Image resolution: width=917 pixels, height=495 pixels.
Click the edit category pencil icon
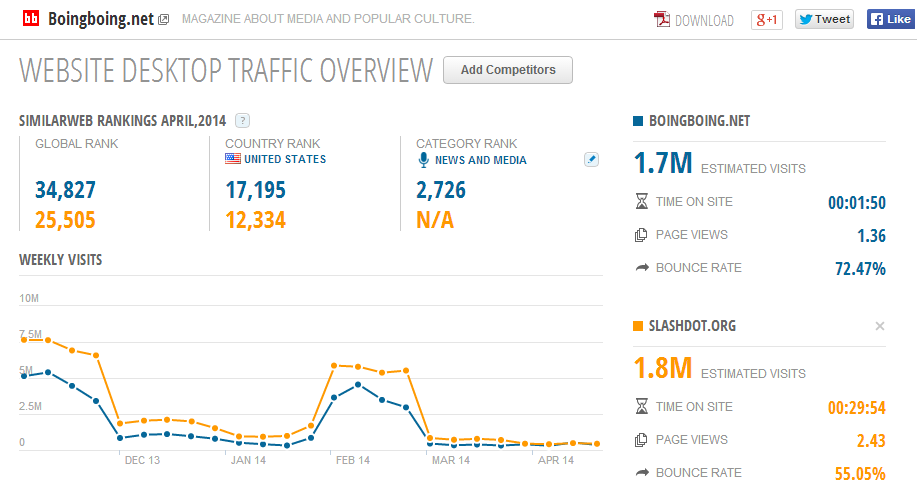pos(591,159)
